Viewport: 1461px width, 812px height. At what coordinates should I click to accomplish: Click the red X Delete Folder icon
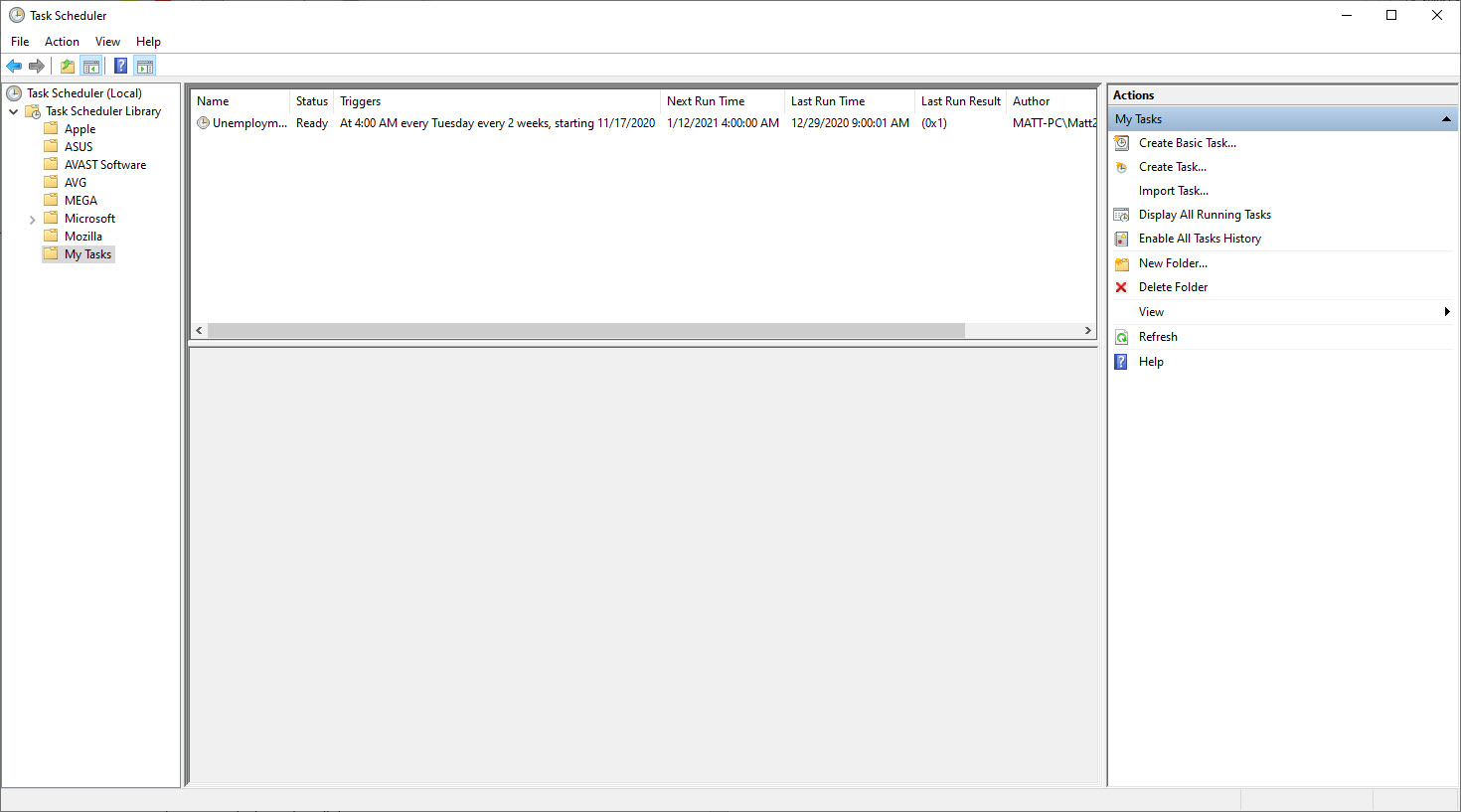click(1121, 287)
